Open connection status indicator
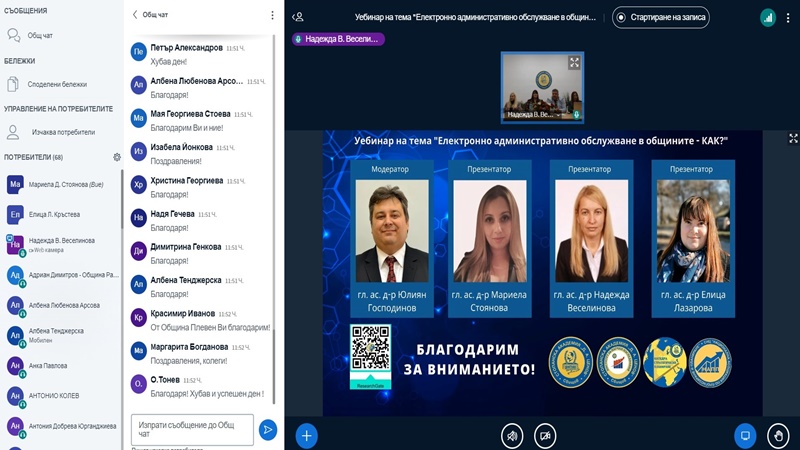This screenshot has height=450, width=800. click(x=768, y=18)
